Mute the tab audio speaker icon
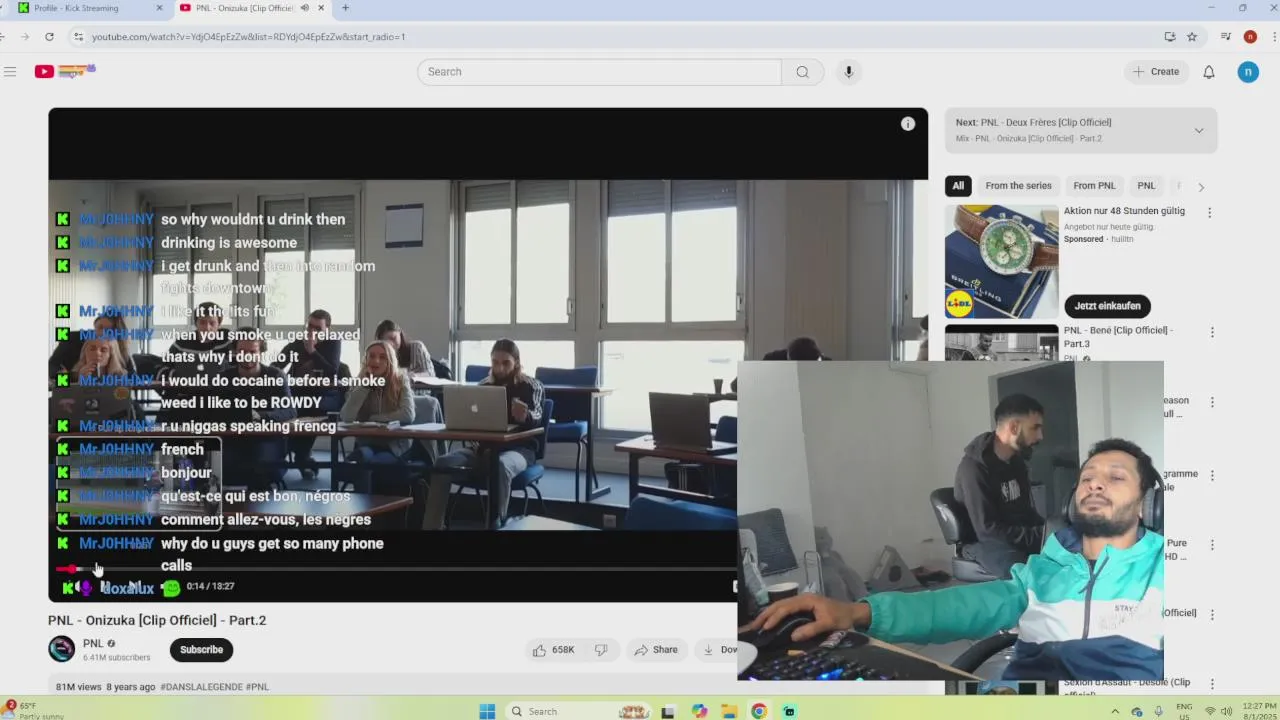The image size is (1280, 720). 305,8
